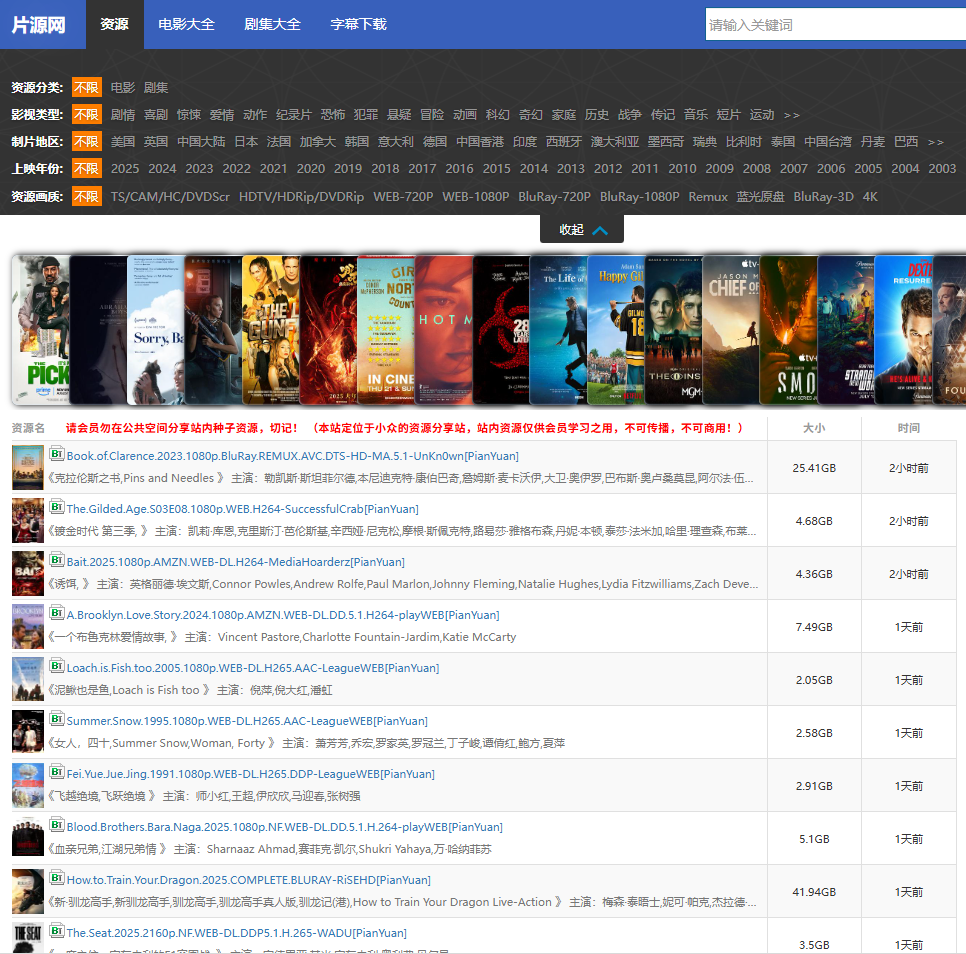Click the BT icon beside Blood.Brothers.Bara.Naga
Image resolution: width=966 pixels, height=954 pixels.
[57, 825]
